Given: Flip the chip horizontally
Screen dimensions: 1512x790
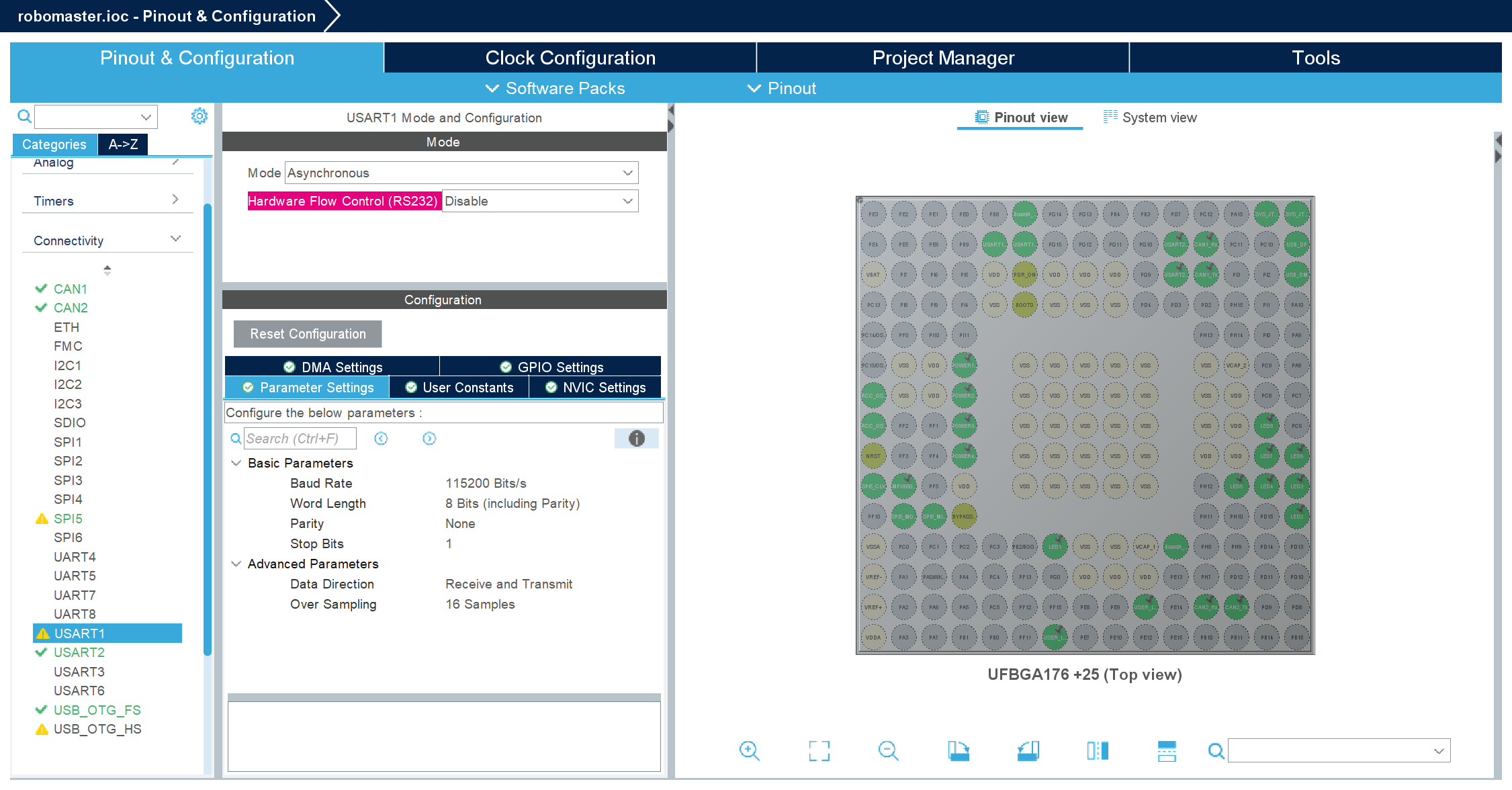Looking at the screenshot, I should coord(1098,750).
